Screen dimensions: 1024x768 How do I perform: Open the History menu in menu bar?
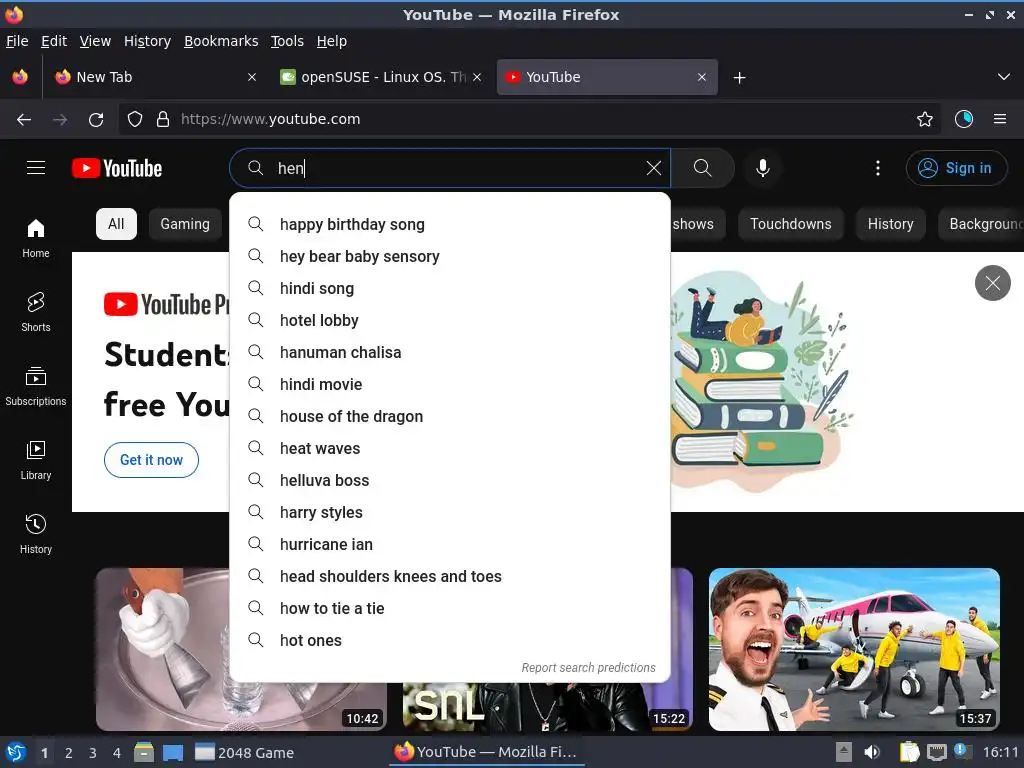tap(148, 41)
